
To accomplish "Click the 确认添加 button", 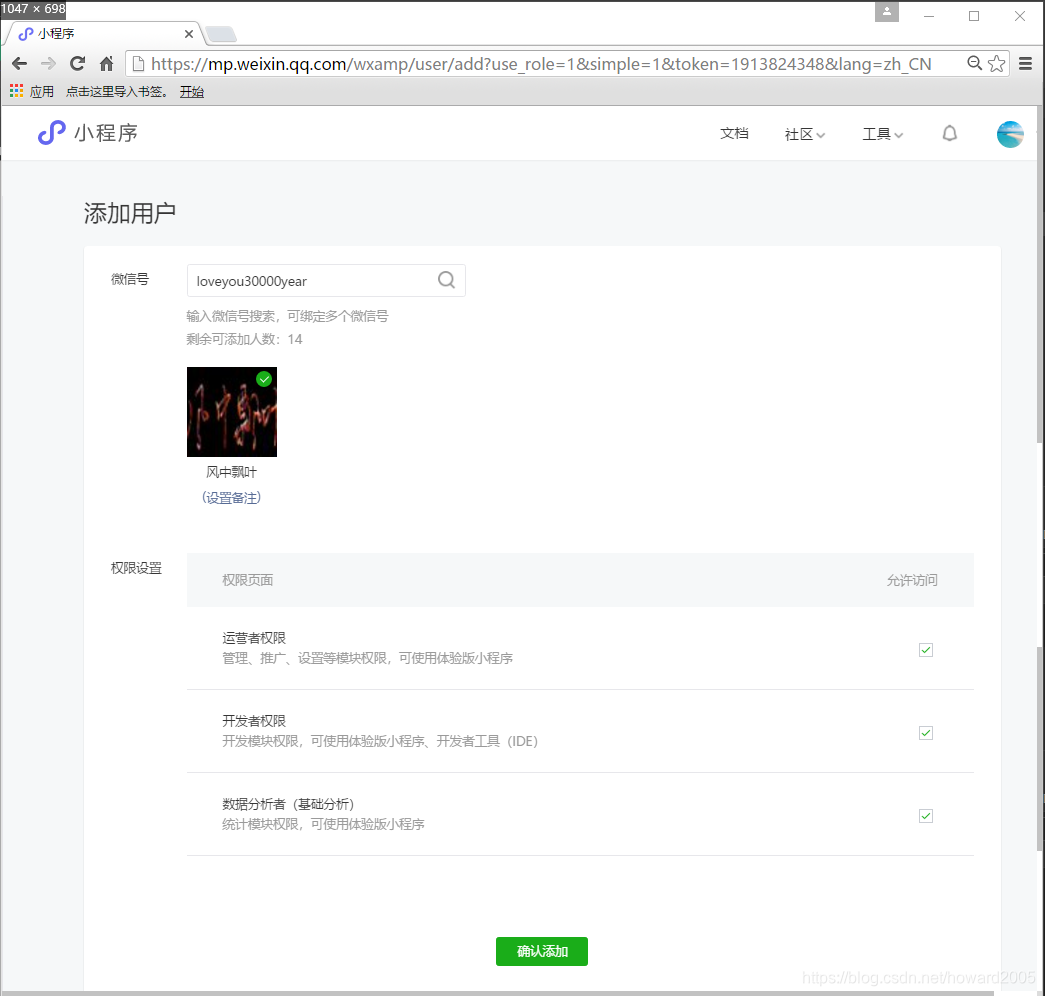I will (x=542, y=951).
